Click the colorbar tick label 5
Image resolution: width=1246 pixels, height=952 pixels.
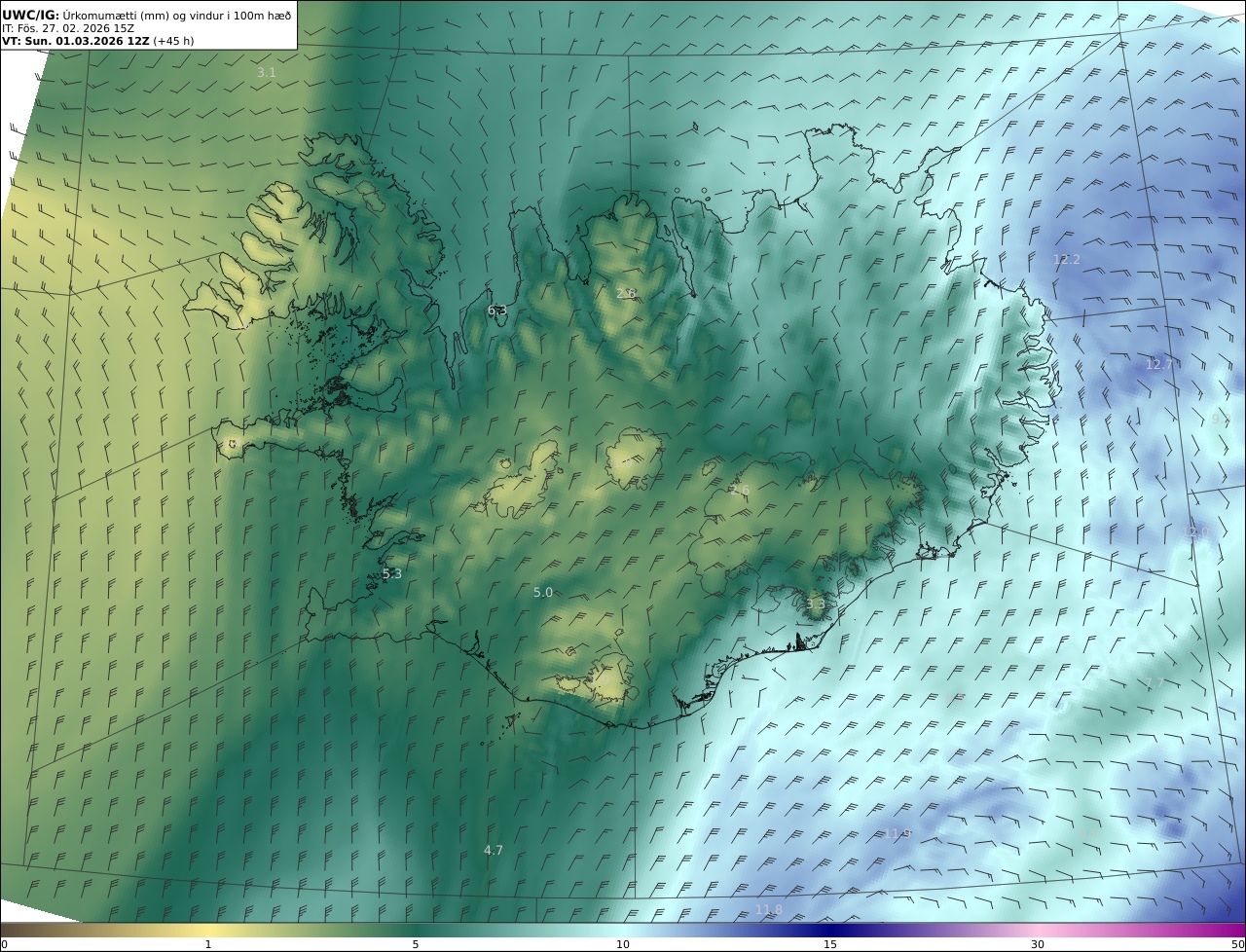tap(416, 945)
